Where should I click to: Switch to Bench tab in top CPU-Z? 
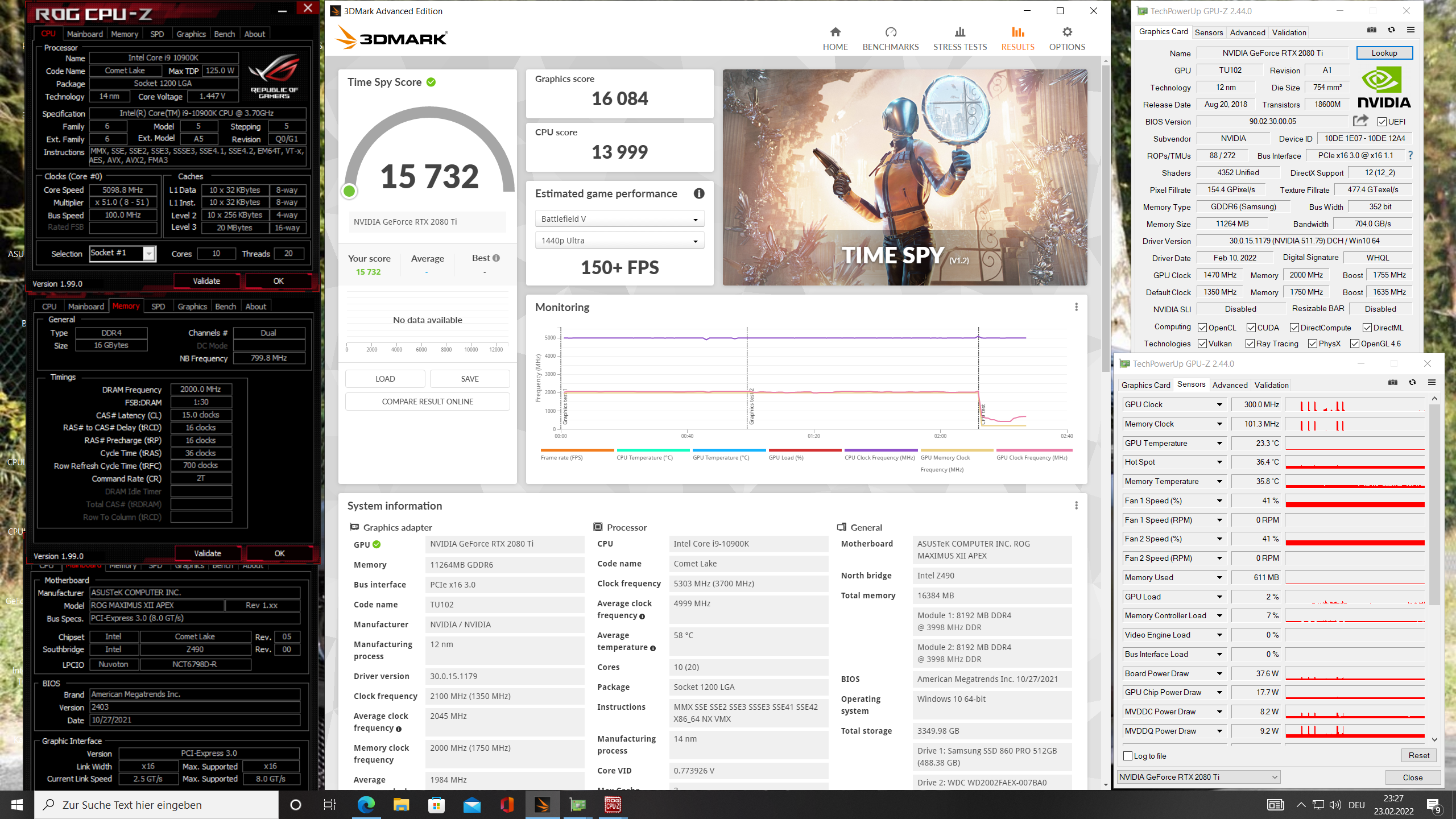(224, 34)
